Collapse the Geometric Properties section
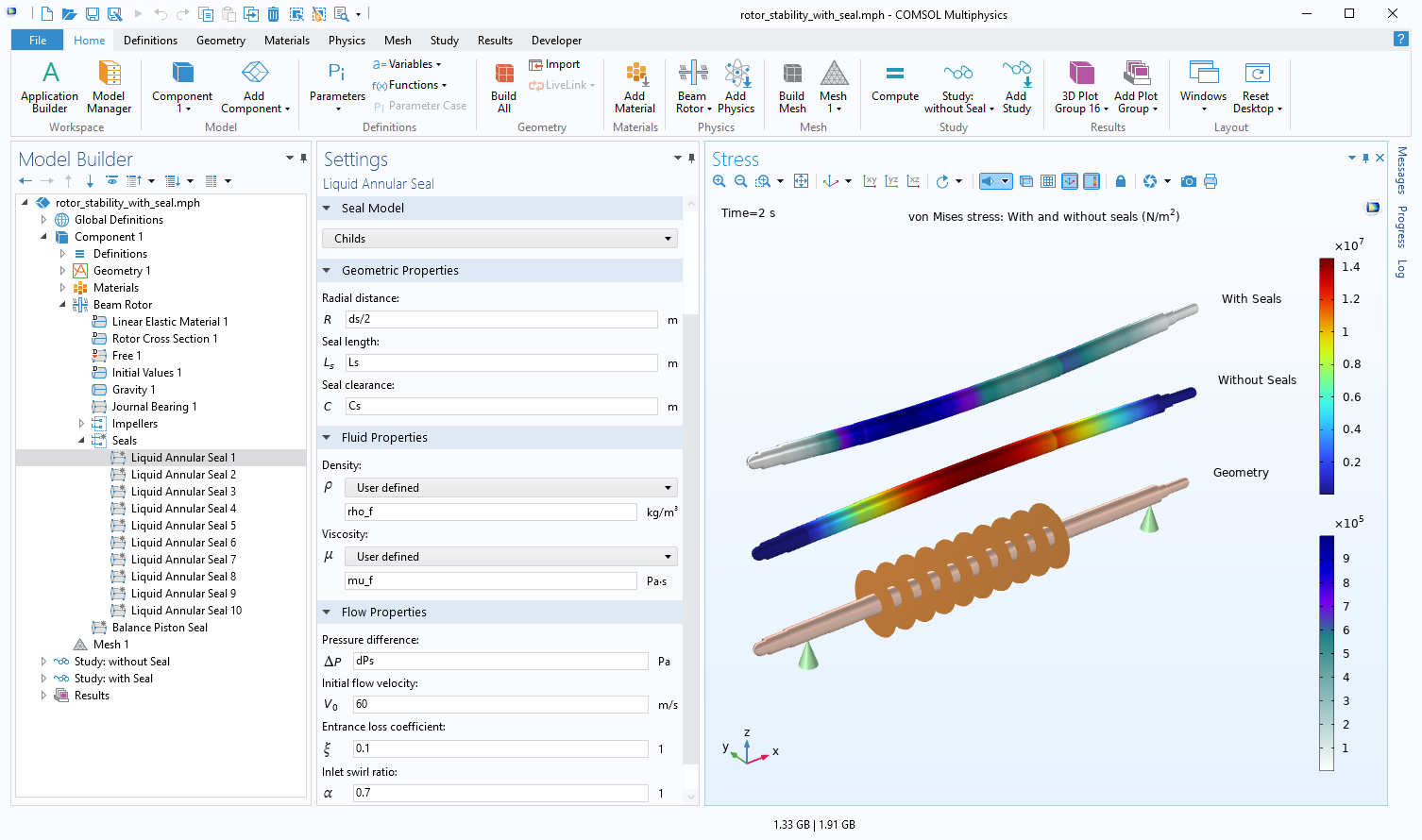Image resolution: width=1422 pixels, height=840 pixels. pyautogui.click(x=328, y=271)
